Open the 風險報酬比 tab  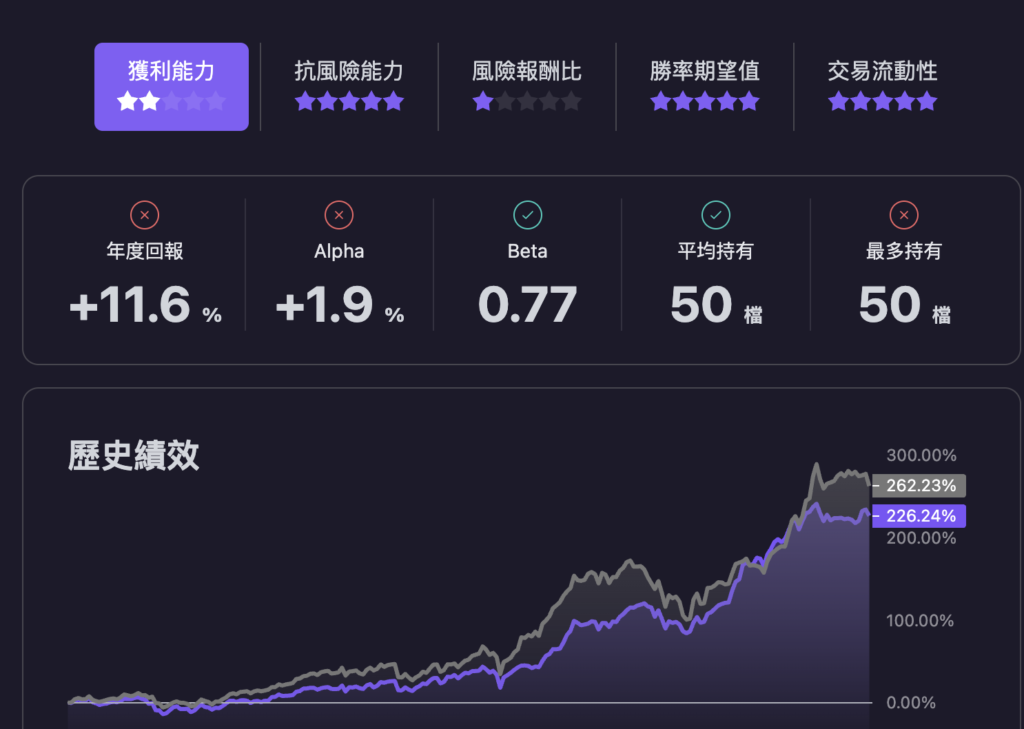click(527, 71)
